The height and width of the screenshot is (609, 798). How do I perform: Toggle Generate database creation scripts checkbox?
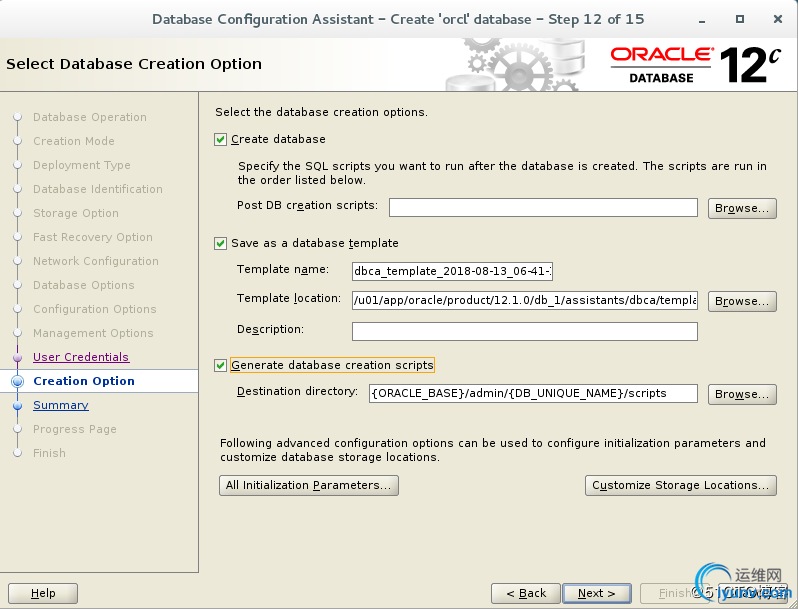(220, 365)
